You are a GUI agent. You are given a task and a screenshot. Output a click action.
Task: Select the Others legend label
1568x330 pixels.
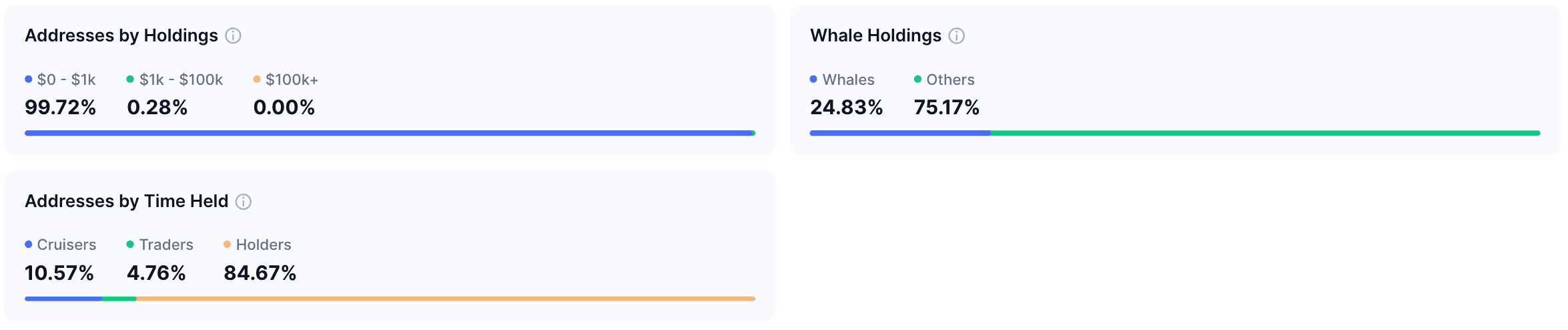950,80
